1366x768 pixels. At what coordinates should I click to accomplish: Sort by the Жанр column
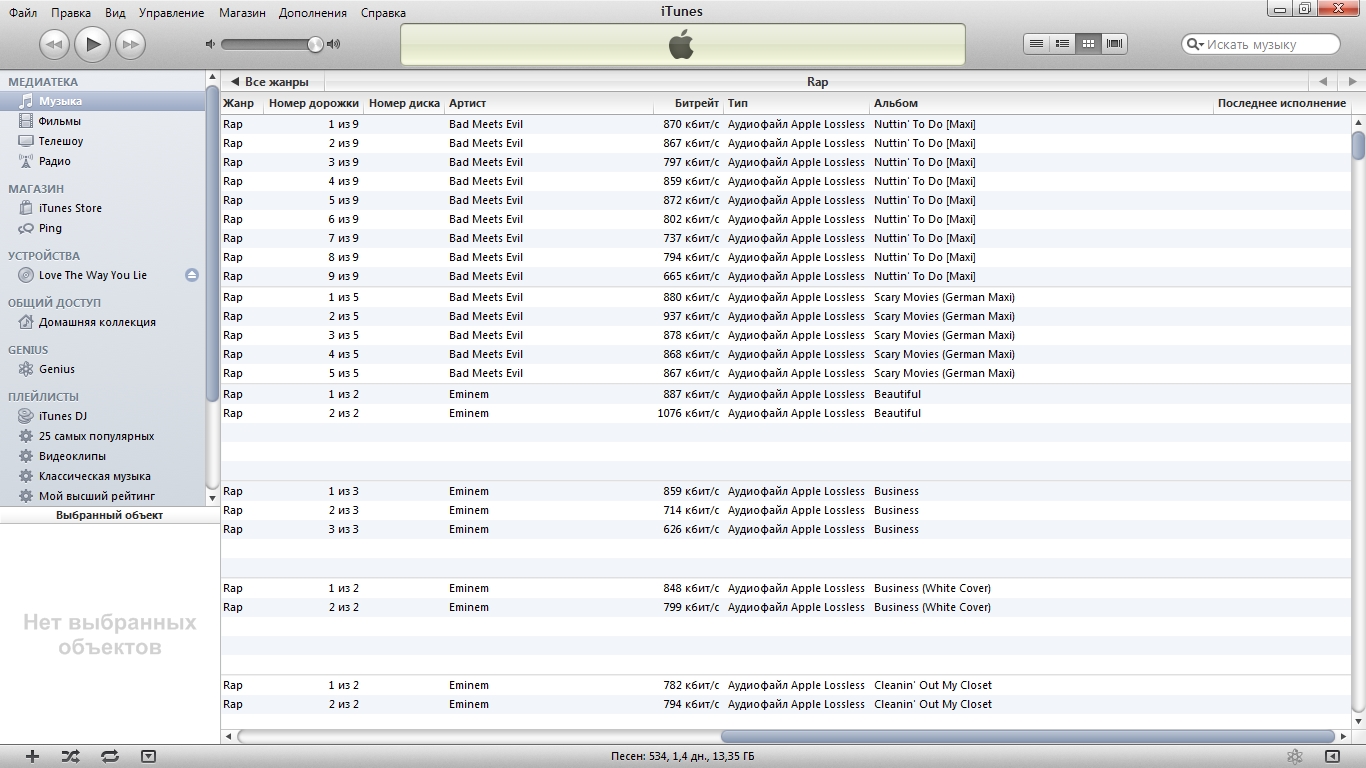(242, 103)
